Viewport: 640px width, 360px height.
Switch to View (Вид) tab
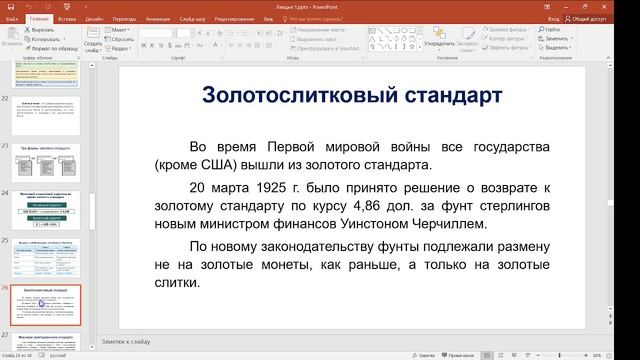[268, 19]
